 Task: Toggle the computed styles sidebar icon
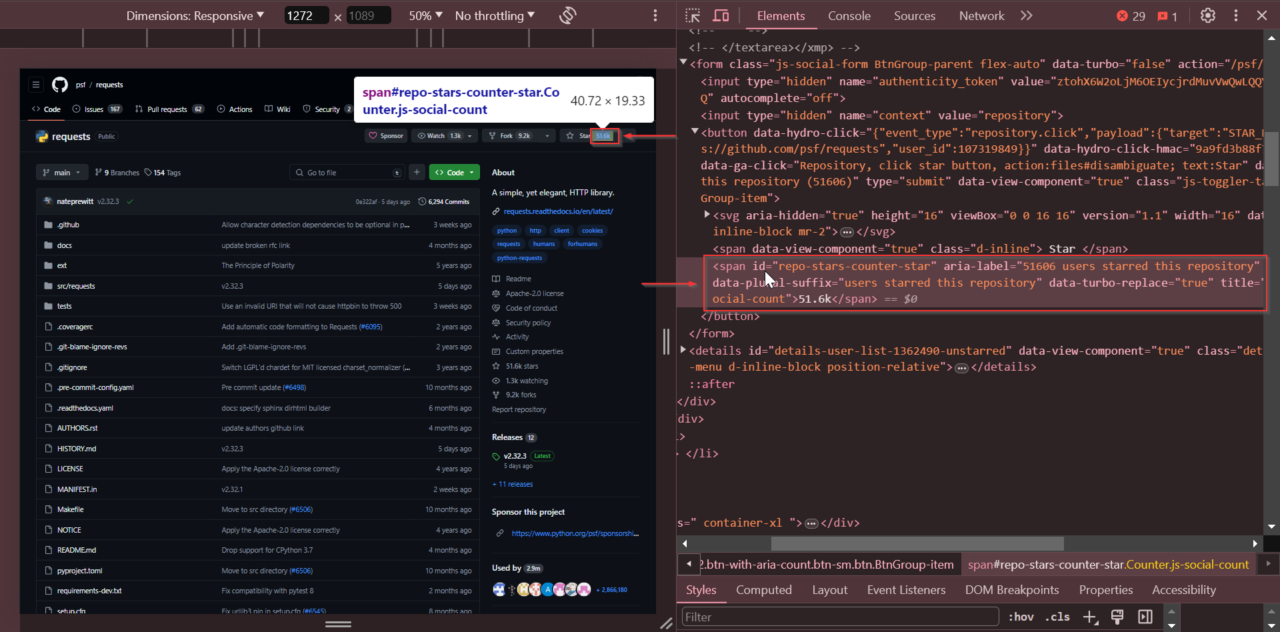click(1145, 617)
